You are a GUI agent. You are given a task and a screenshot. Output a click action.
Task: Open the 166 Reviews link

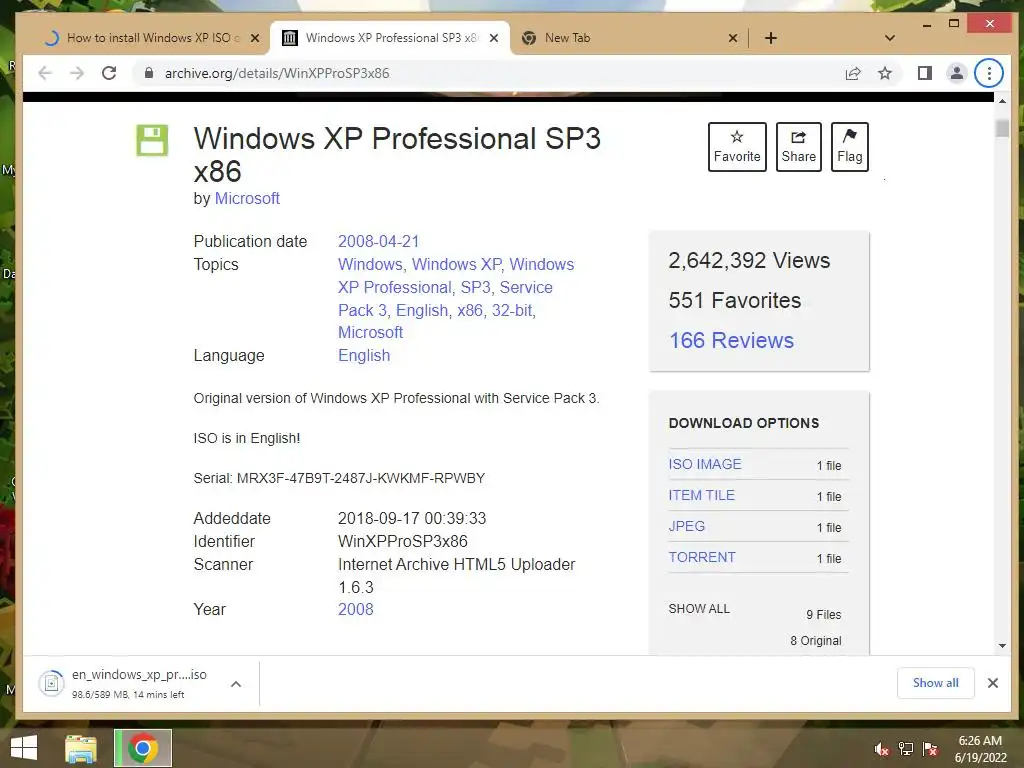(x=731, y=340)
